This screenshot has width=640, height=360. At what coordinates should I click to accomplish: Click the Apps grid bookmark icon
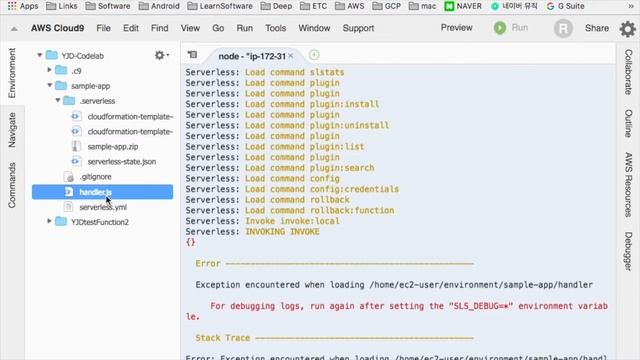(x=12, y=6)
